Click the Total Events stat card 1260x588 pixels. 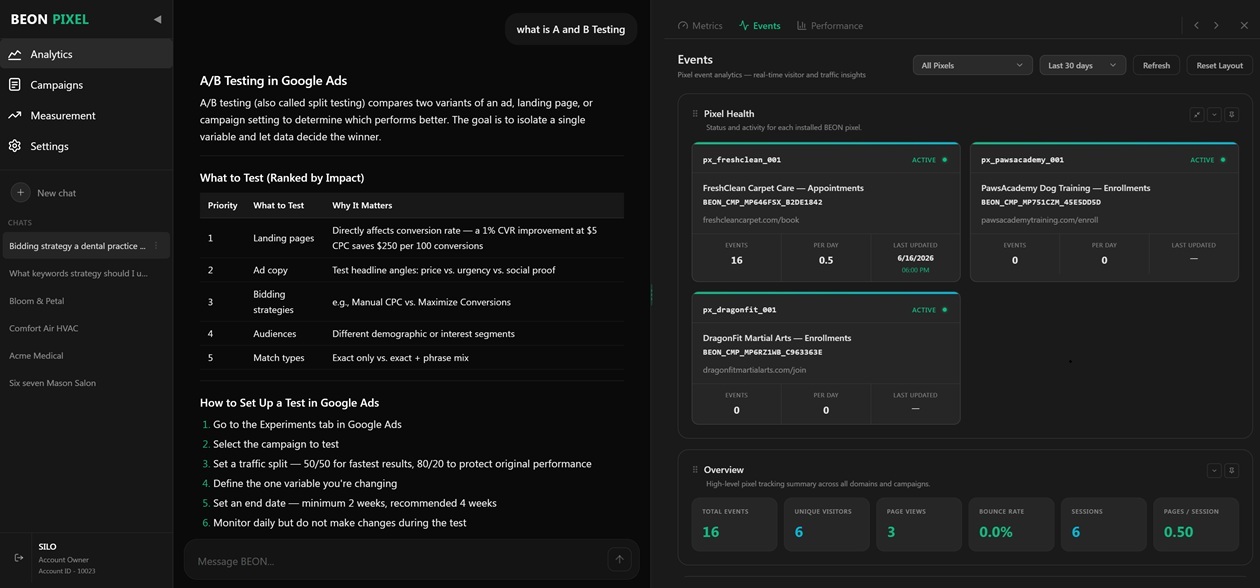click(x=734, y=524)
